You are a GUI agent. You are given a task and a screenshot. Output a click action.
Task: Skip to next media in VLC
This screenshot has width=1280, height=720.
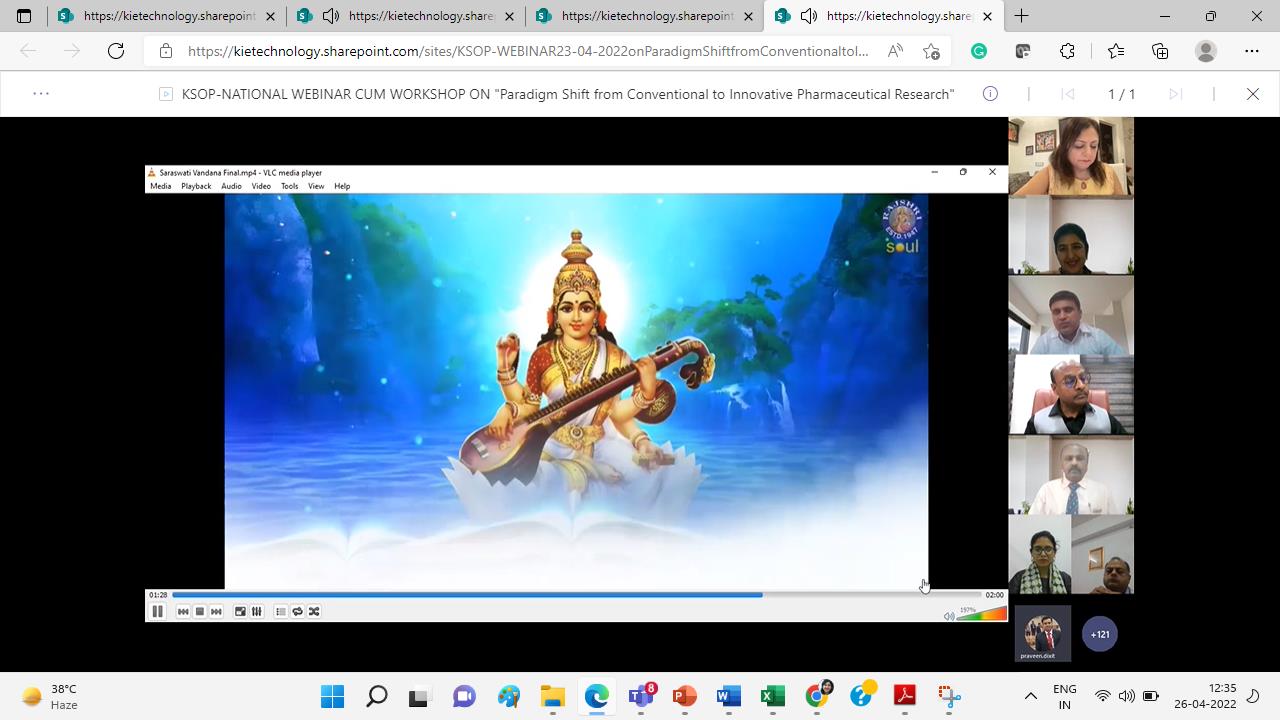[x=216, y=611]
